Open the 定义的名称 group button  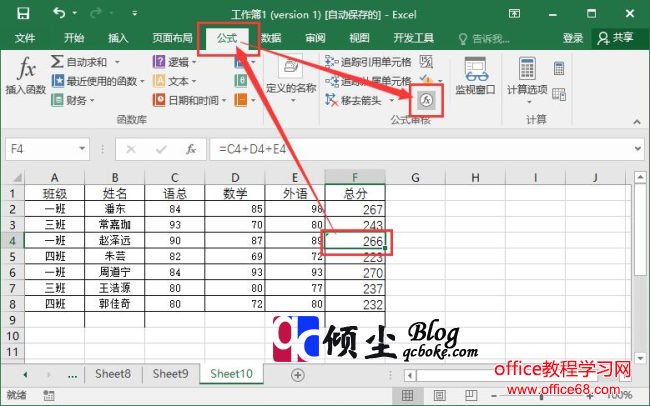291,79
